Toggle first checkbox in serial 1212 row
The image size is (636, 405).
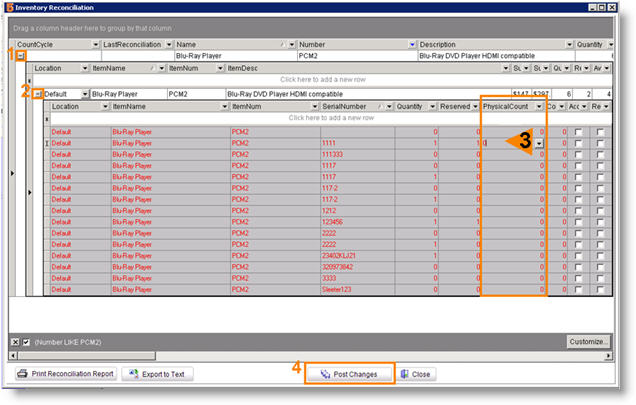[x=578, y=211]
